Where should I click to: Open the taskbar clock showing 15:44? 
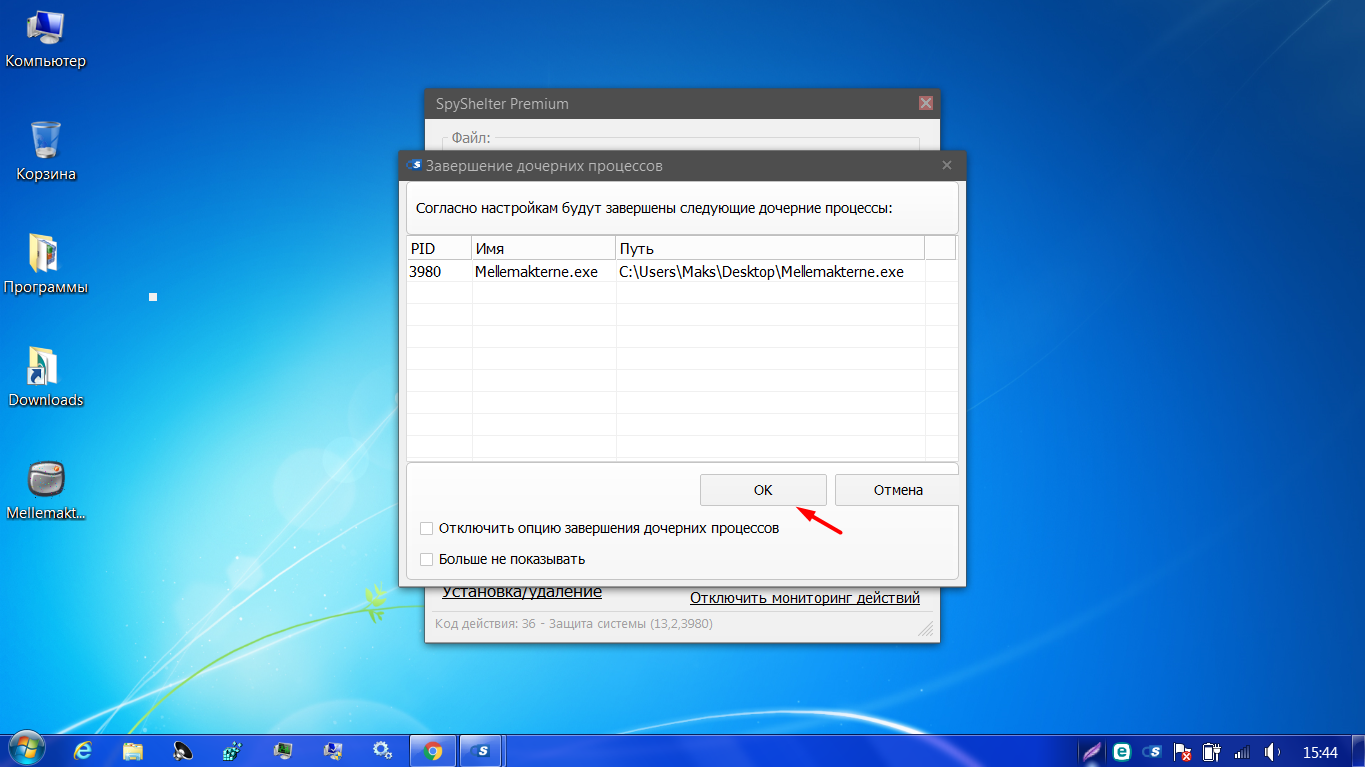click(1320, 751)
